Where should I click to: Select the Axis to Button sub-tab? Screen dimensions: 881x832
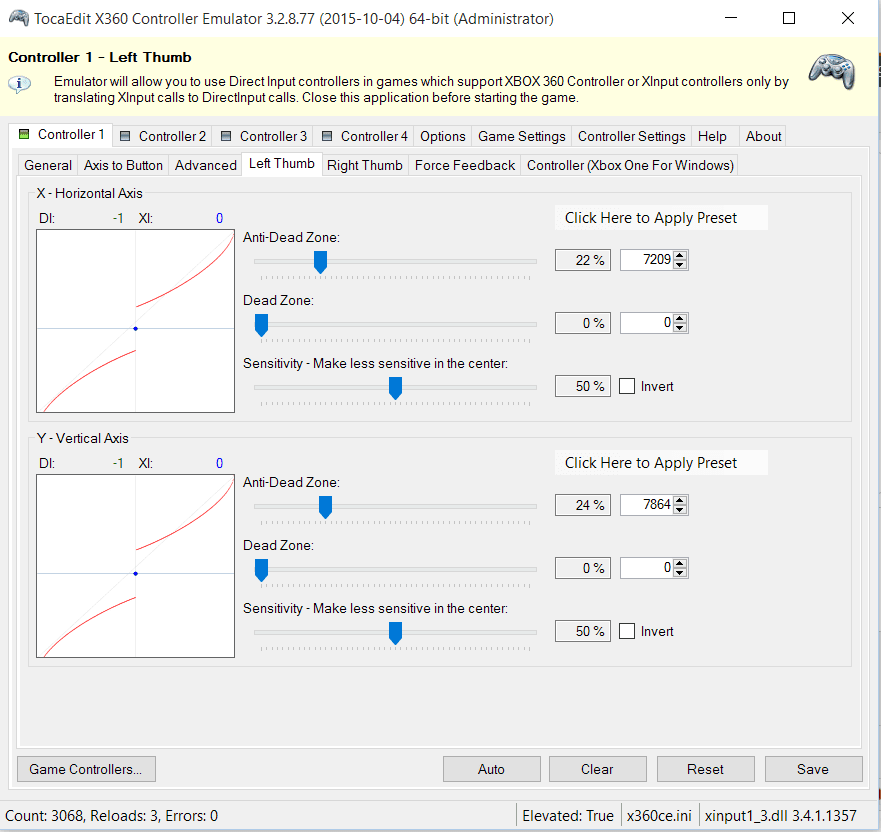(x=123, y=165)
